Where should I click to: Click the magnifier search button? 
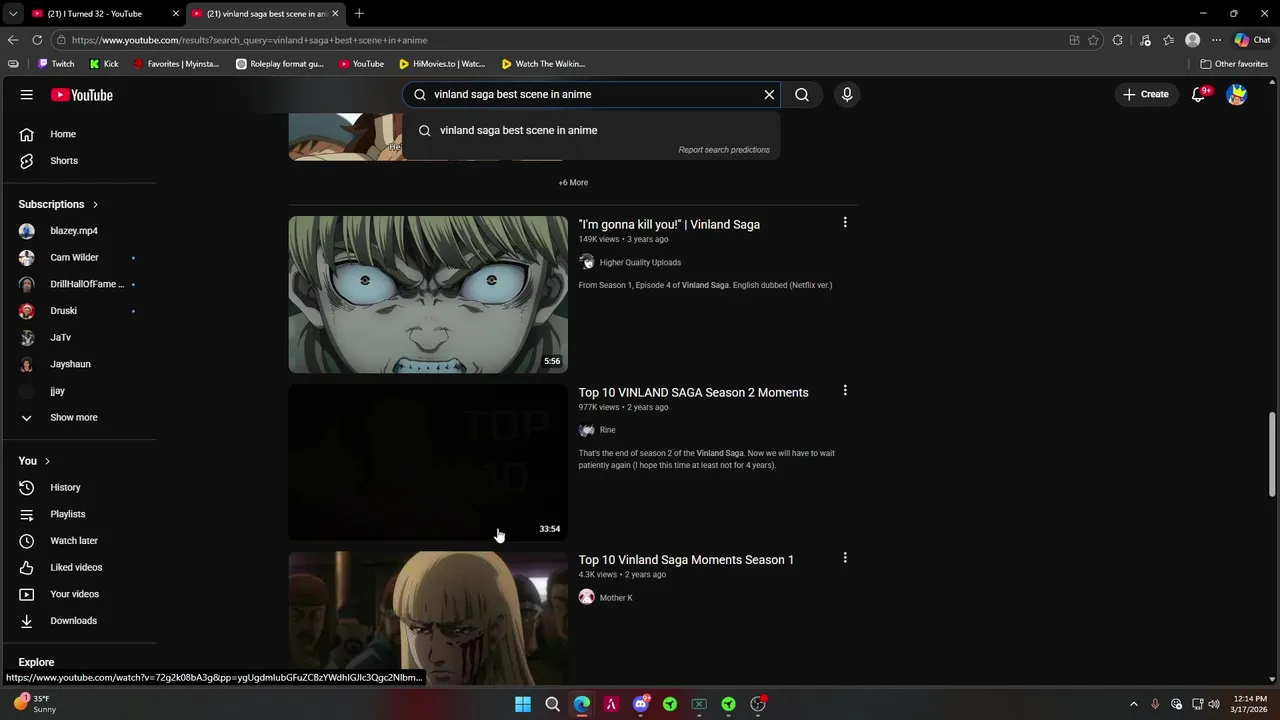tap(802, 94)
